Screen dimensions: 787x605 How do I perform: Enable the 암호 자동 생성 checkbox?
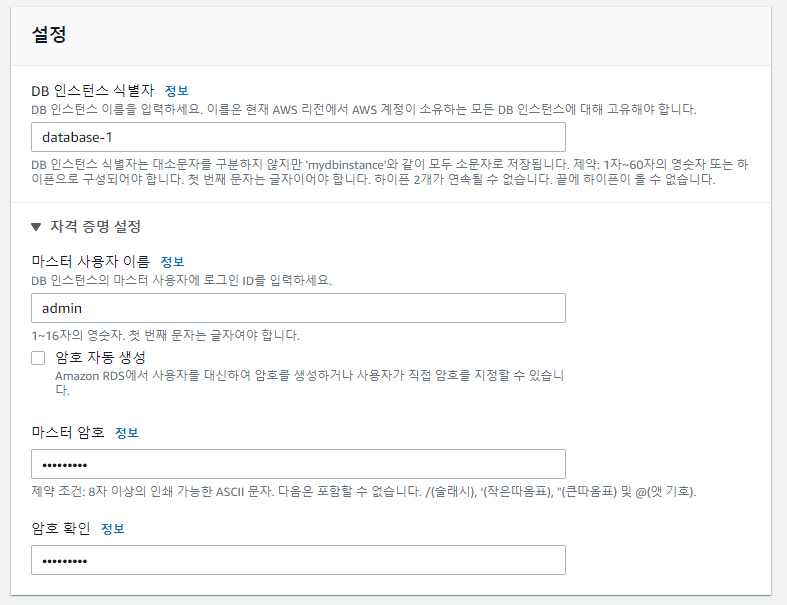click(x=38, y=358)
